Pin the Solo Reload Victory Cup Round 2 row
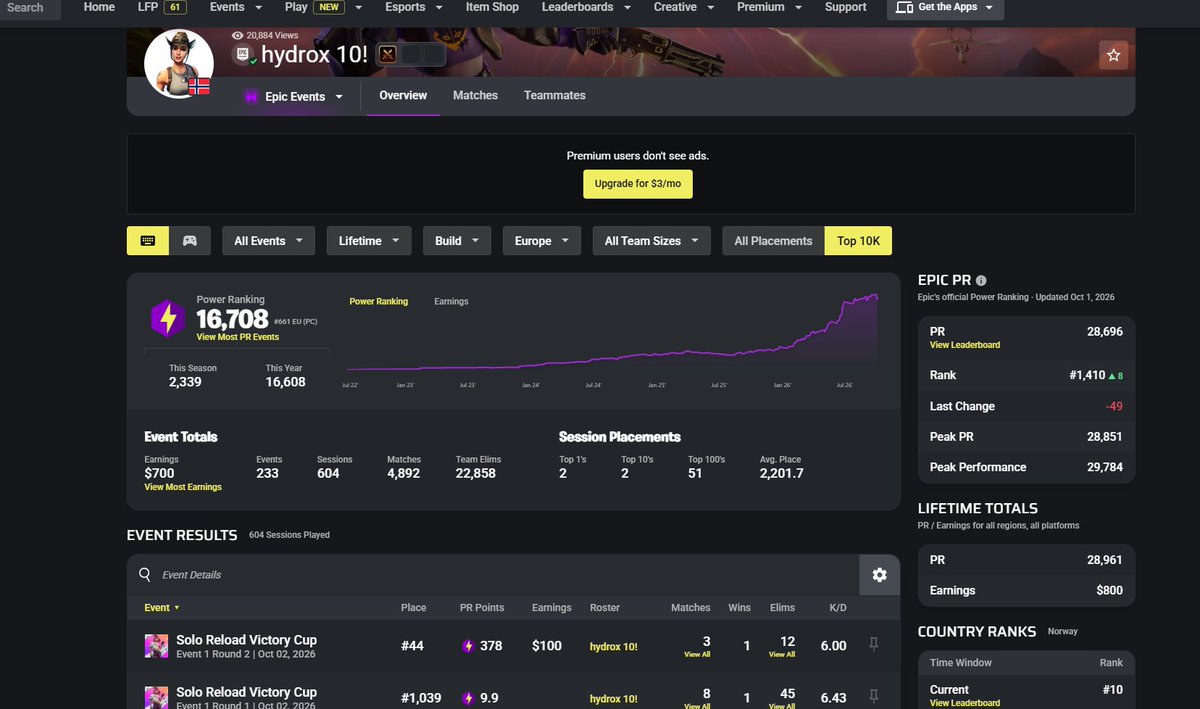This screenshot has height=709, width=1200. [x=873, y=645]
